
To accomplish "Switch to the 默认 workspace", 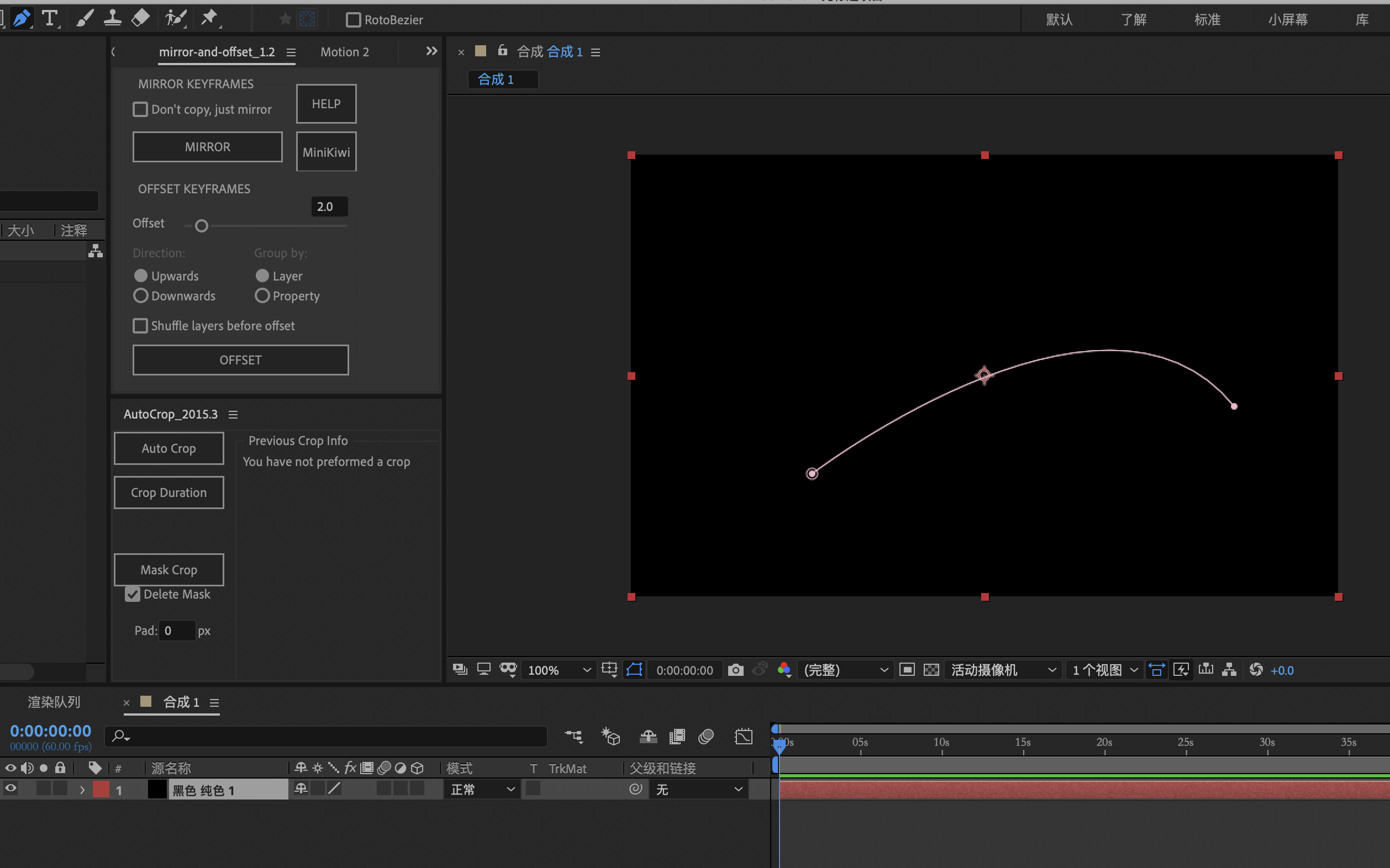I will click(x=1059, y=19).
